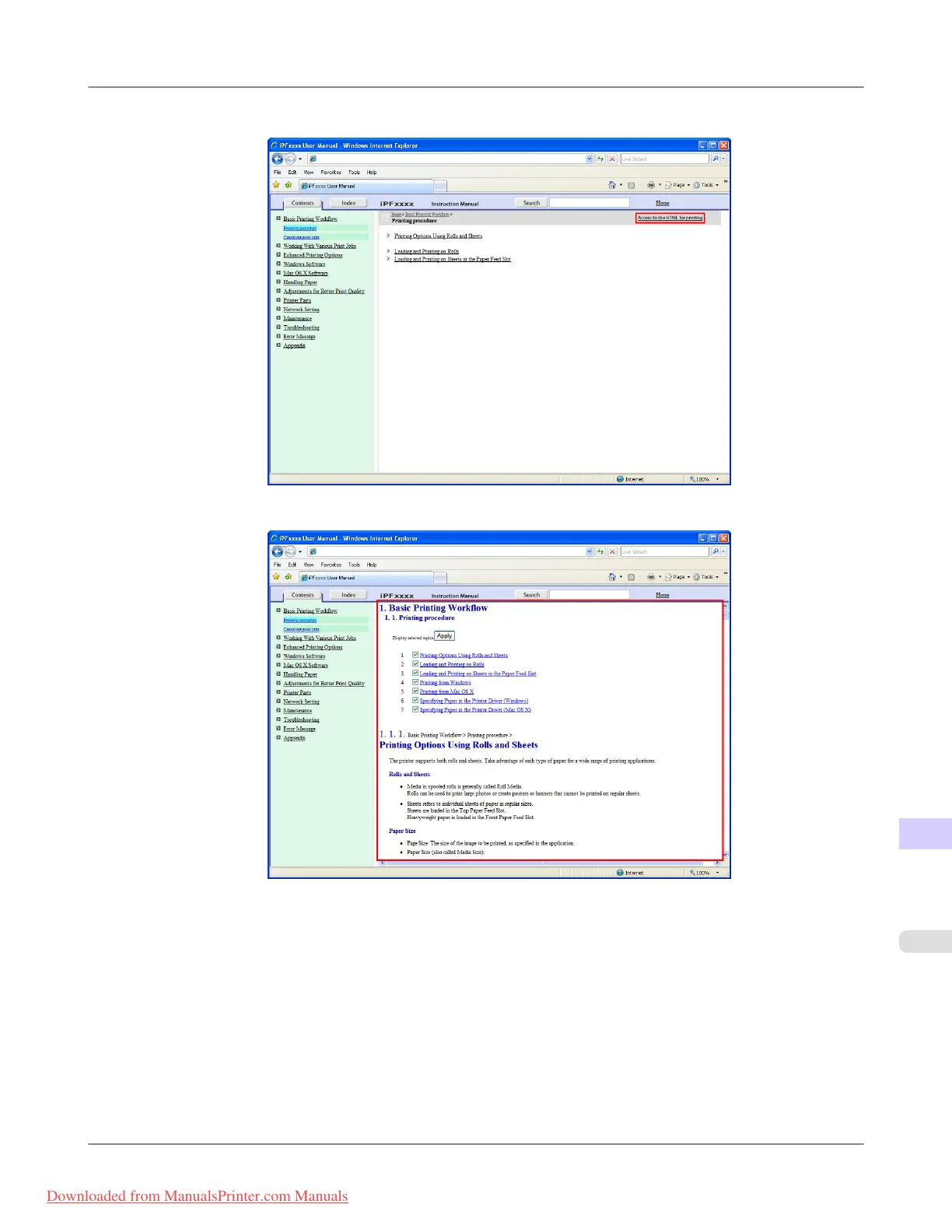This screenshot has height=1232, width=952.
Task: Click the RSS feeds icon in the lower browser
Action: point(631,577)
